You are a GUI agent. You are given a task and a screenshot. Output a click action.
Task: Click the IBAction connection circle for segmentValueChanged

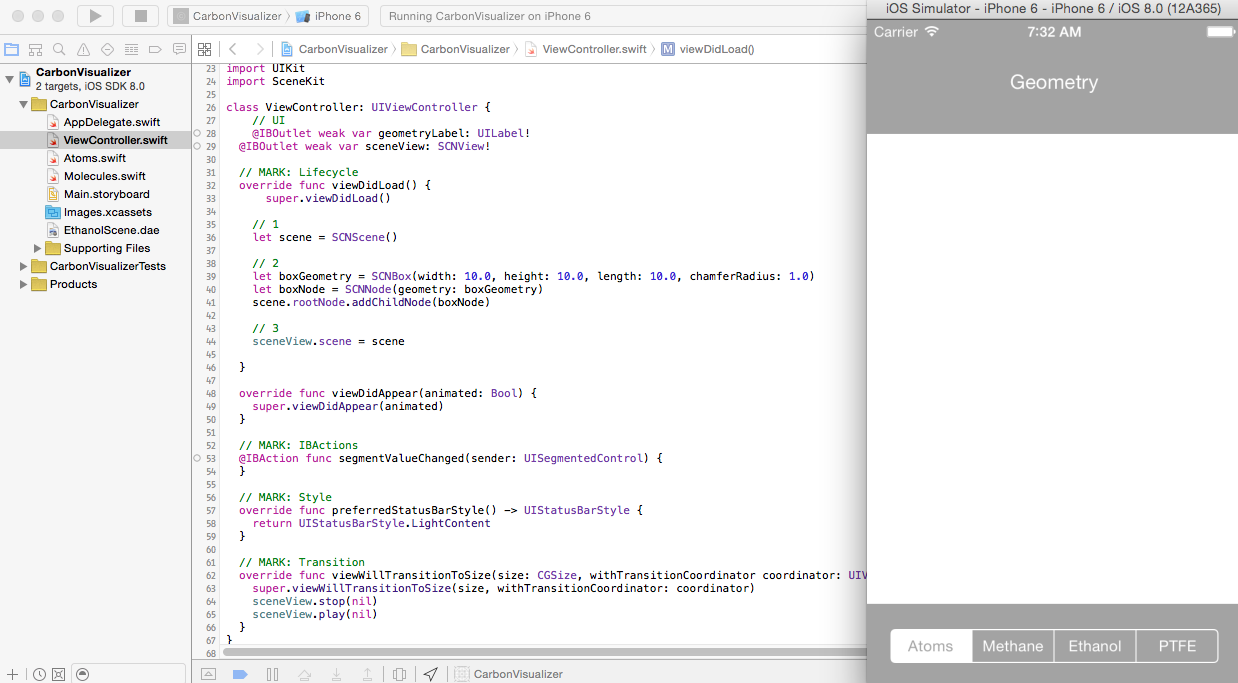tap(197, 458)
